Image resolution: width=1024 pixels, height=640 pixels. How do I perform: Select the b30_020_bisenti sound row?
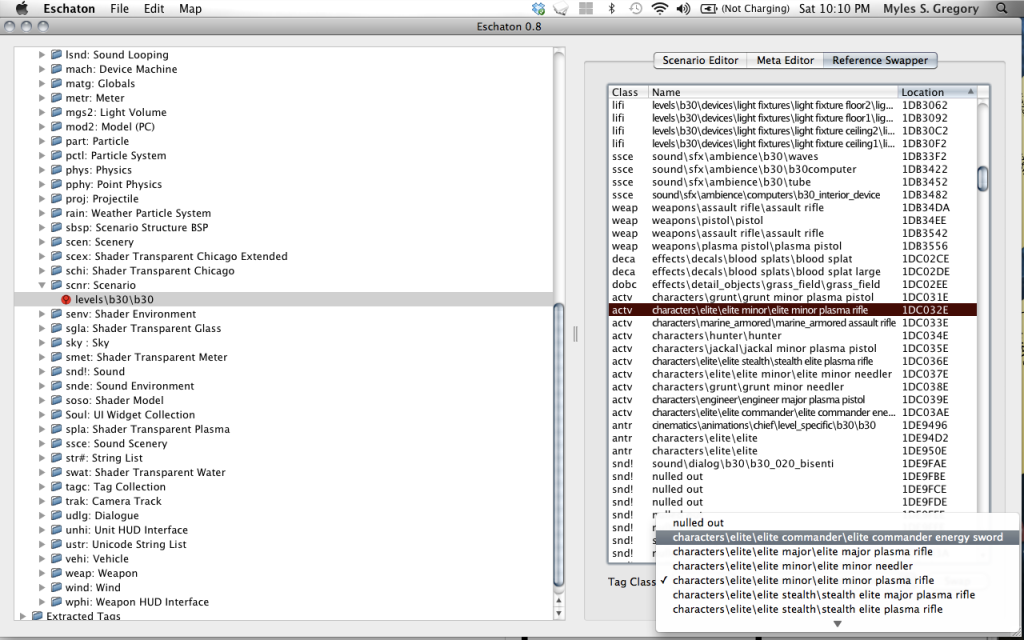[x=792, y=464]
